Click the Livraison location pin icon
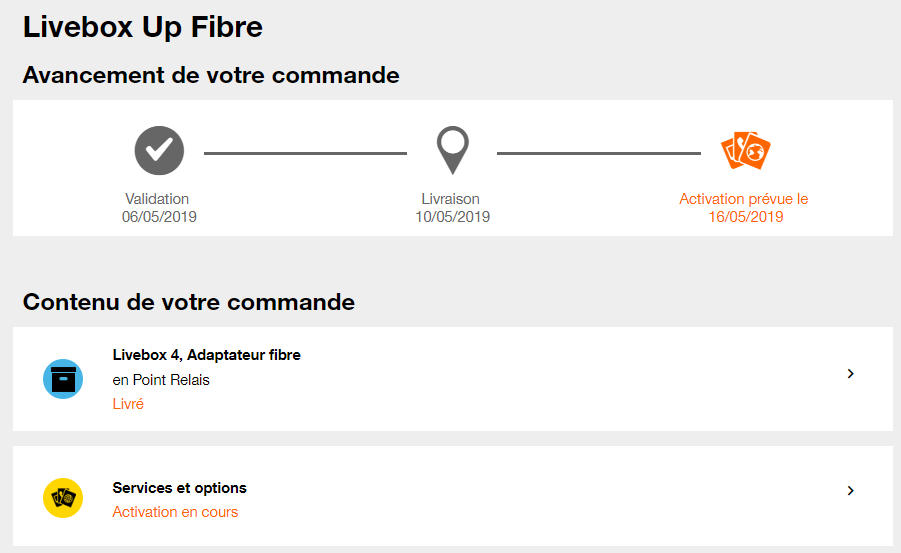901x553 pixels. [452, 150]
